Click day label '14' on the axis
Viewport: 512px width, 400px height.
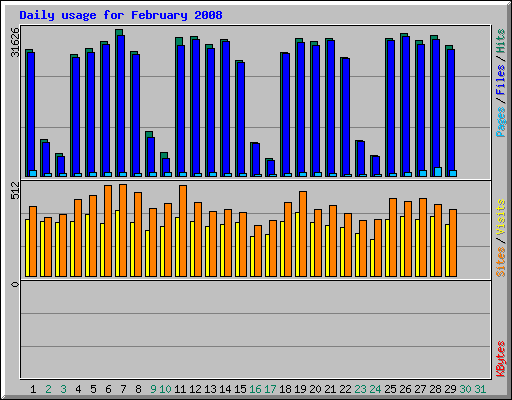225,389
